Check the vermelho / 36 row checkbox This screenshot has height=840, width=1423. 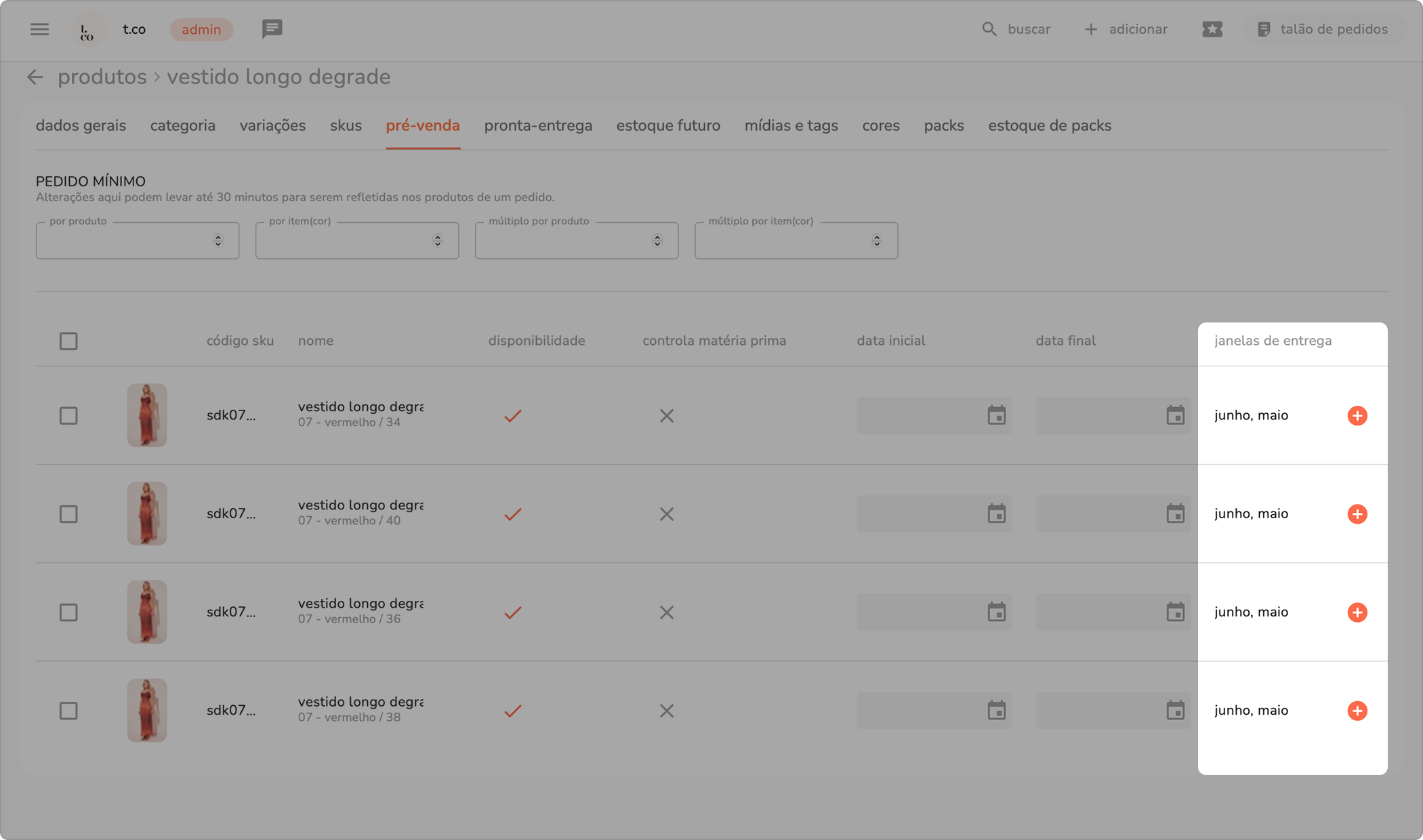click(x=68, y=612)
